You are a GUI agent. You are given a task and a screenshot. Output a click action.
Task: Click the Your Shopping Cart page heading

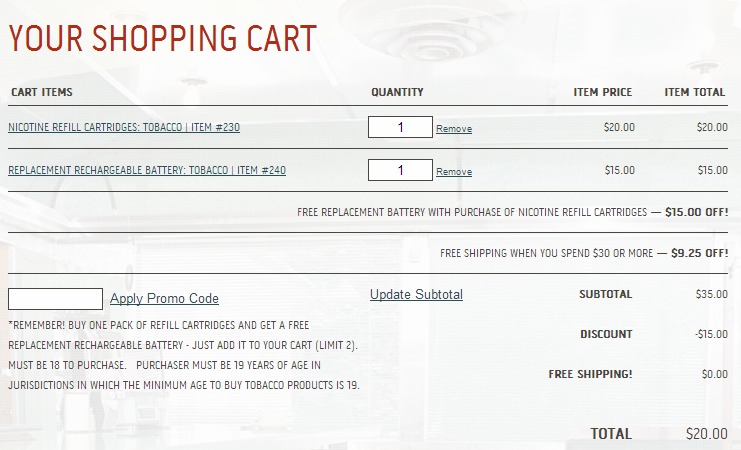coord(163,38)
